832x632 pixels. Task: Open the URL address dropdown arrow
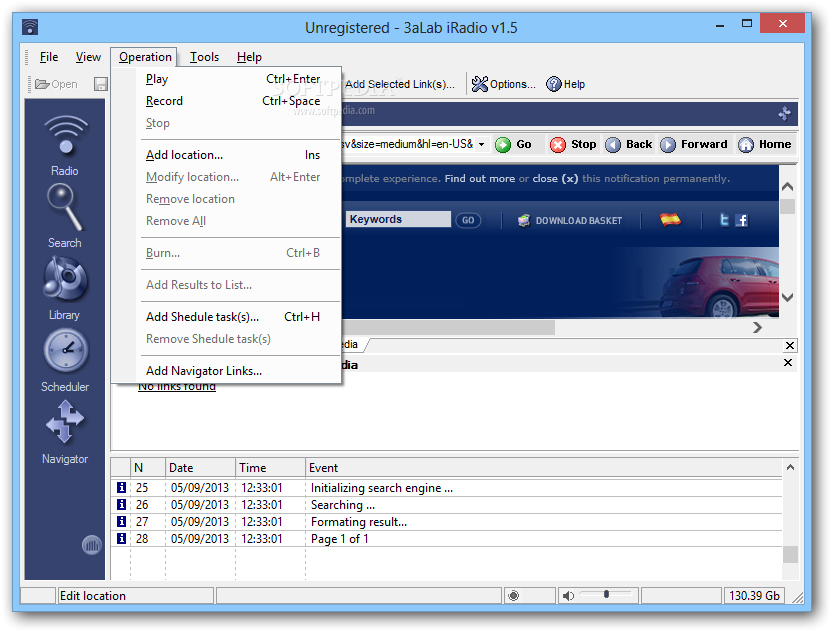tap(481, 144)
